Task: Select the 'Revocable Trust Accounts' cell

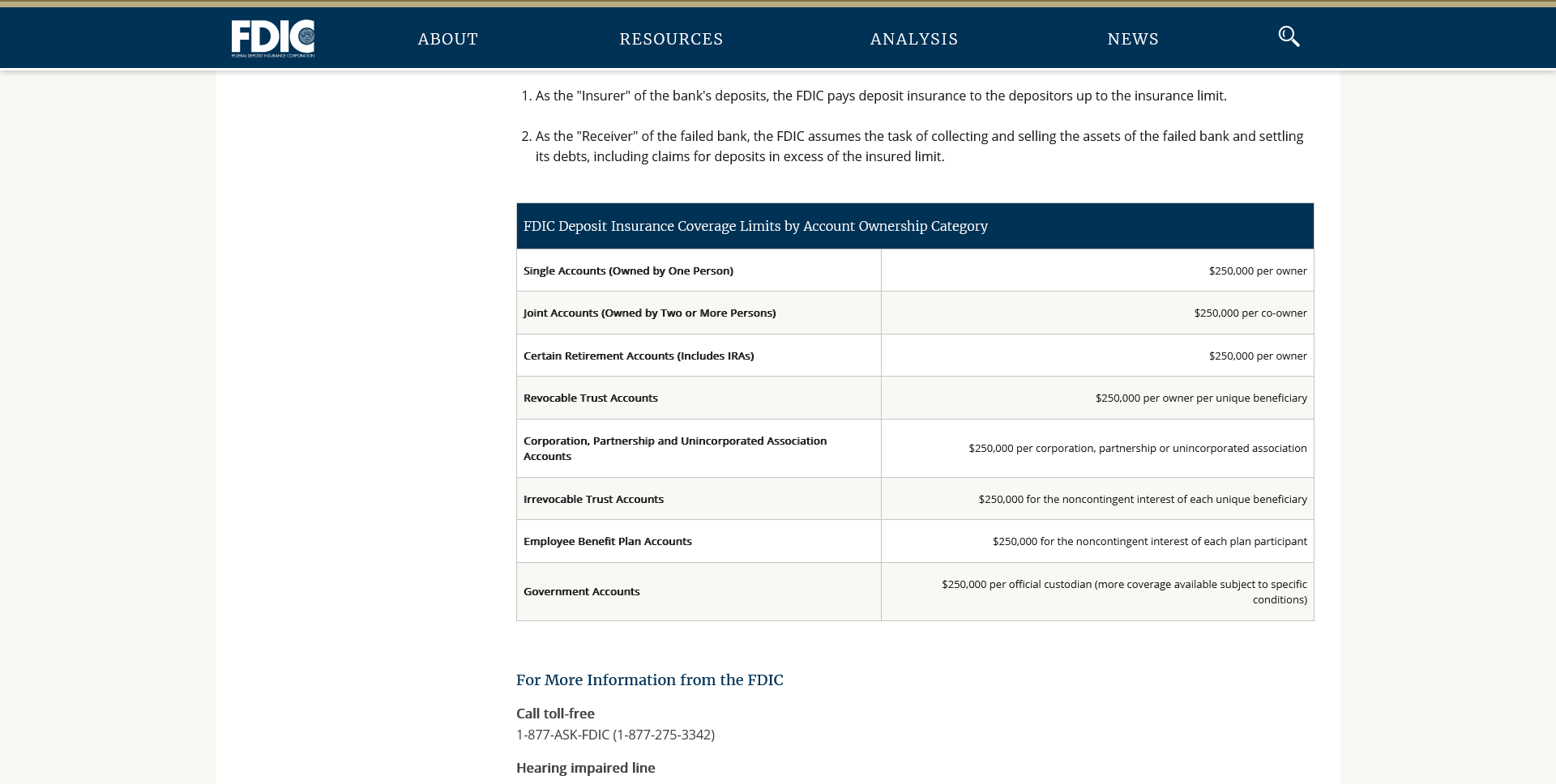Action: (699, 398)
